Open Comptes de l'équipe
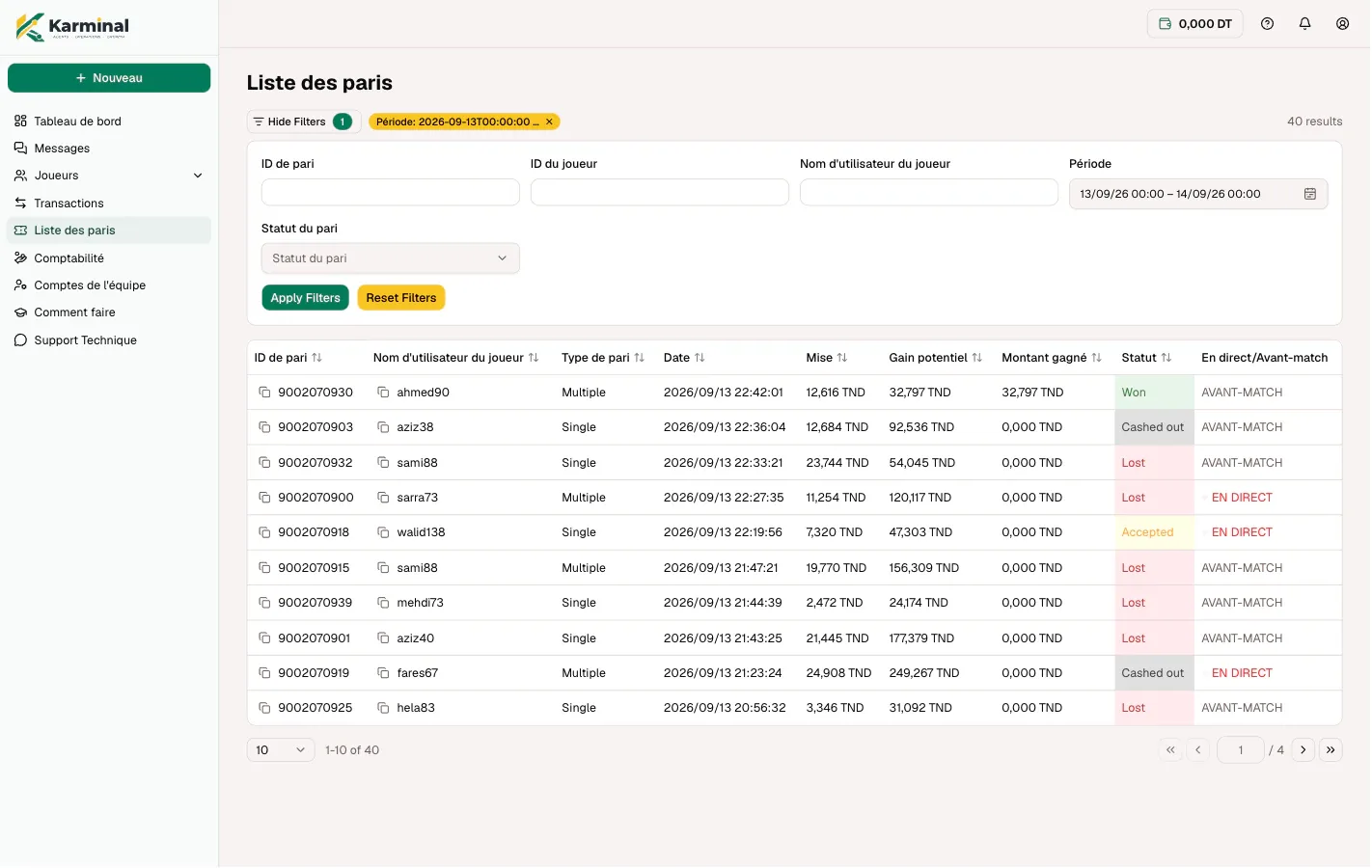Viewport: 1372px width, 868px height. point(109,285)
